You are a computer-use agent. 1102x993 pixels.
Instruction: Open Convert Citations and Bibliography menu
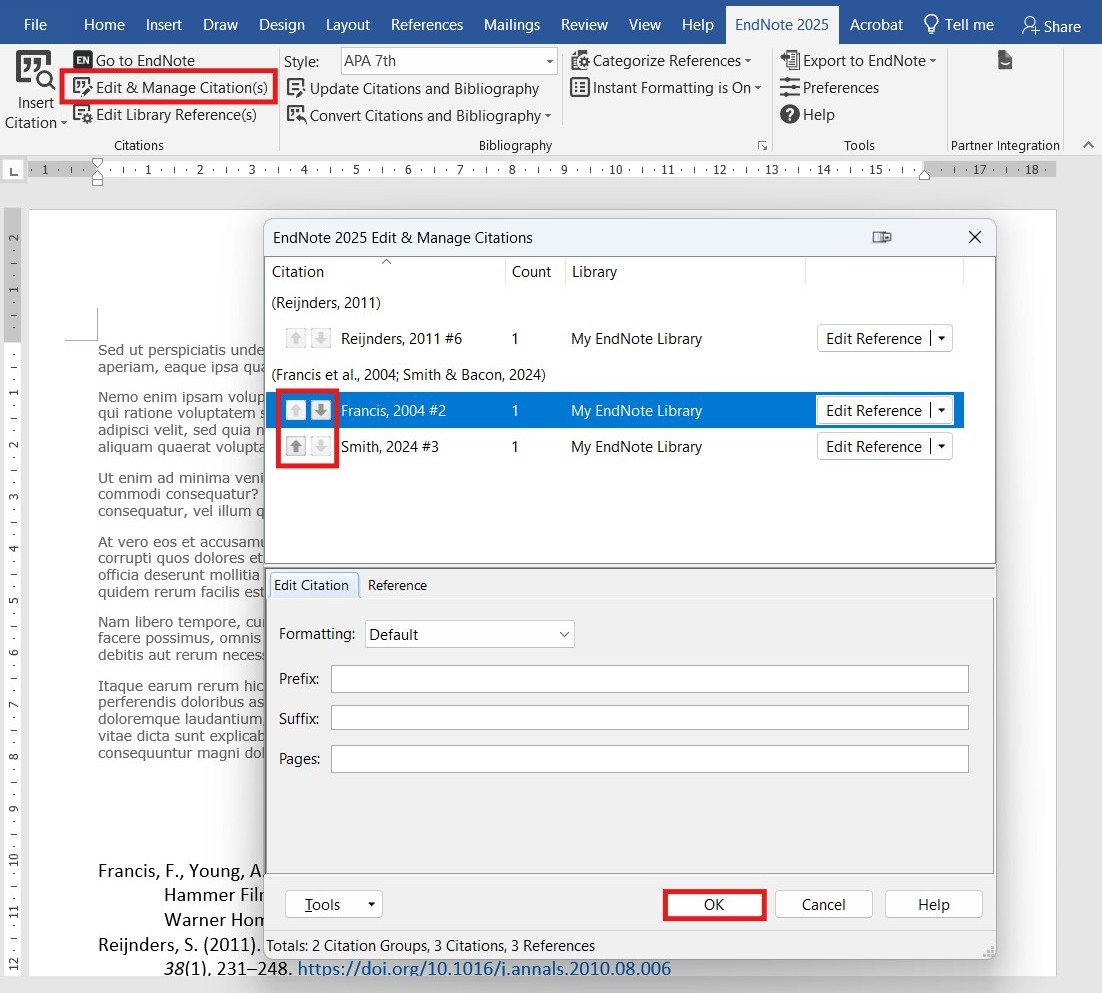[x=419, y=115]
